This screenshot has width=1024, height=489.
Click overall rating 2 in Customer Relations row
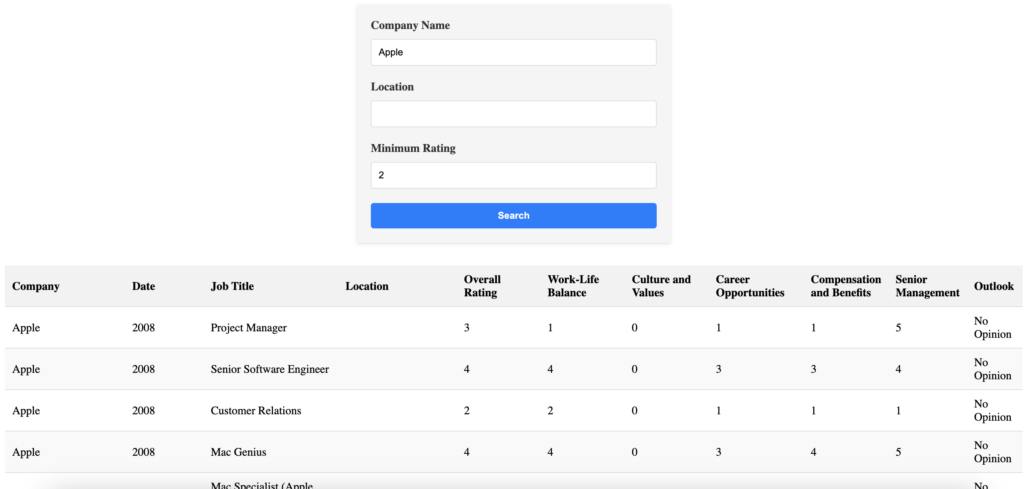tap(466, 411)
